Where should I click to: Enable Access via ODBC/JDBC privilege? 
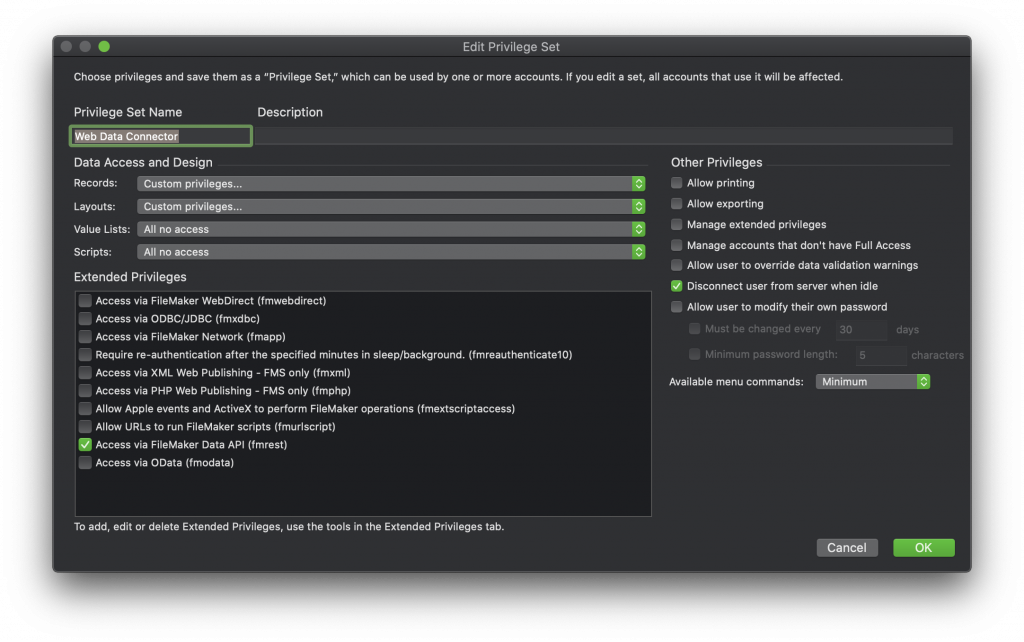pyautogui.click(x=85, y=317)
